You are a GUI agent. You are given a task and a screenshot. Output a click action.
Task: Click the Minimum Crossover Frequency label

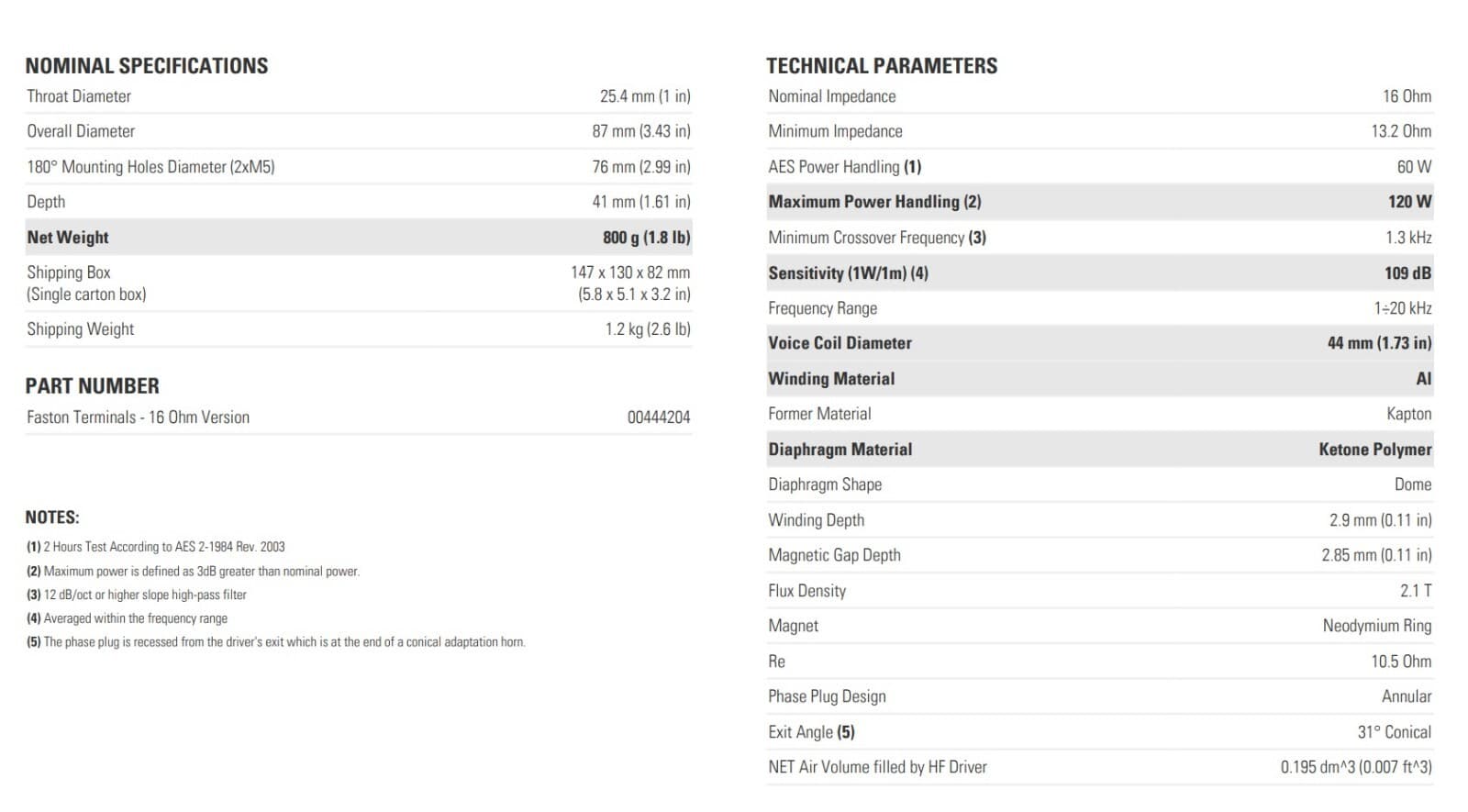[x=876, y=238]
